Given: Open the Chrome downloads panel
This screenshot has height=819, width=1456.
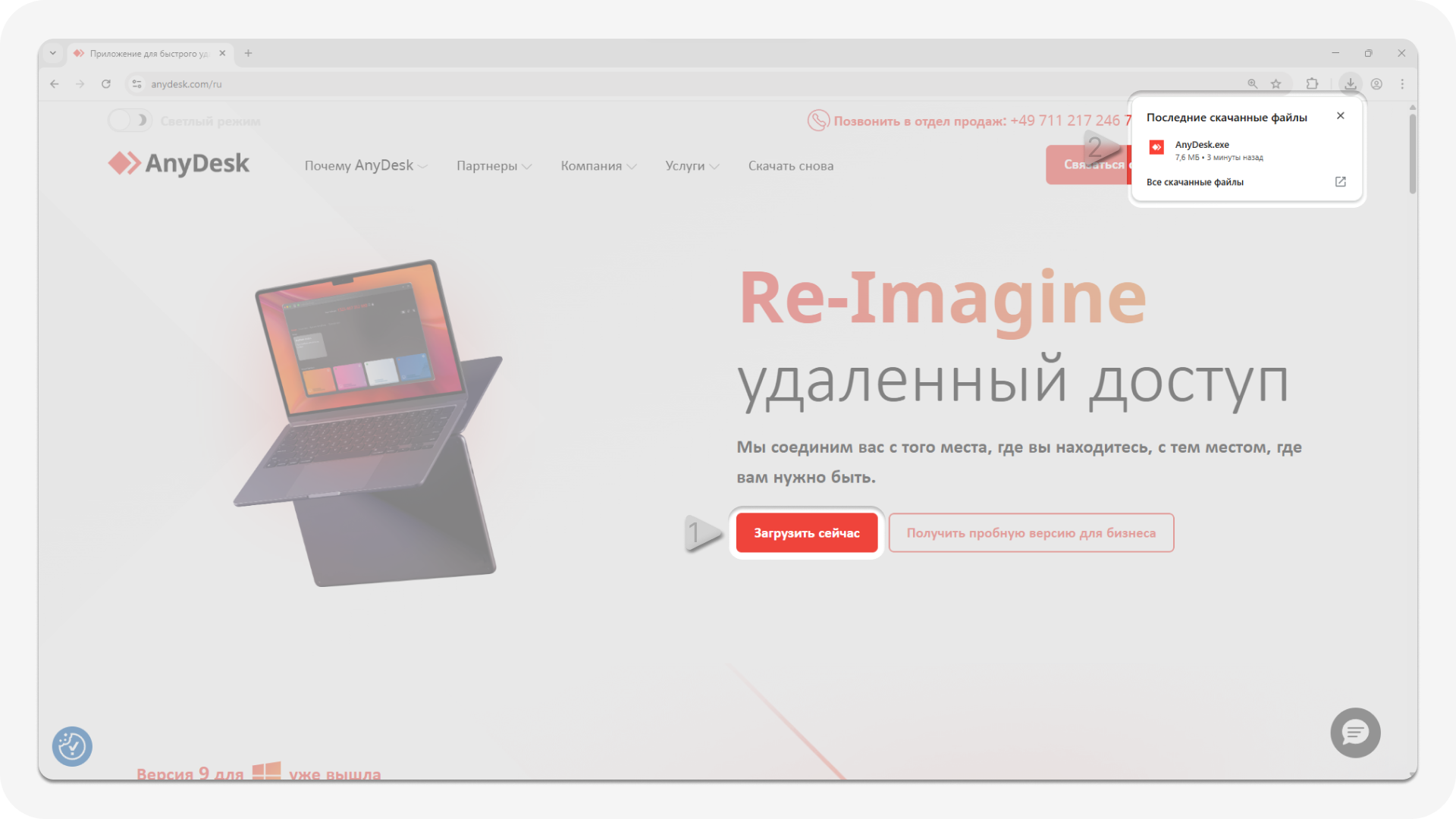Looking at the screenshot, I should point(1351,84).
